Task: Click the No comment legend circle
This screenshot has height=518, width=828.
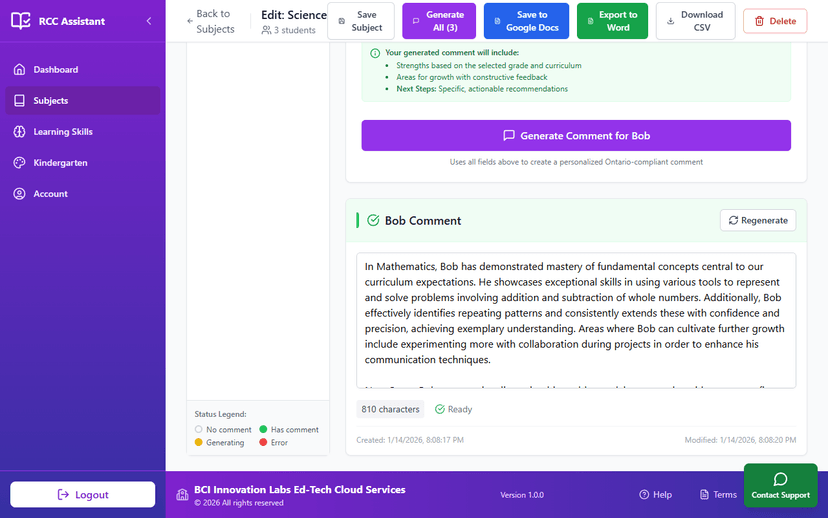Action: pos(199,429)
